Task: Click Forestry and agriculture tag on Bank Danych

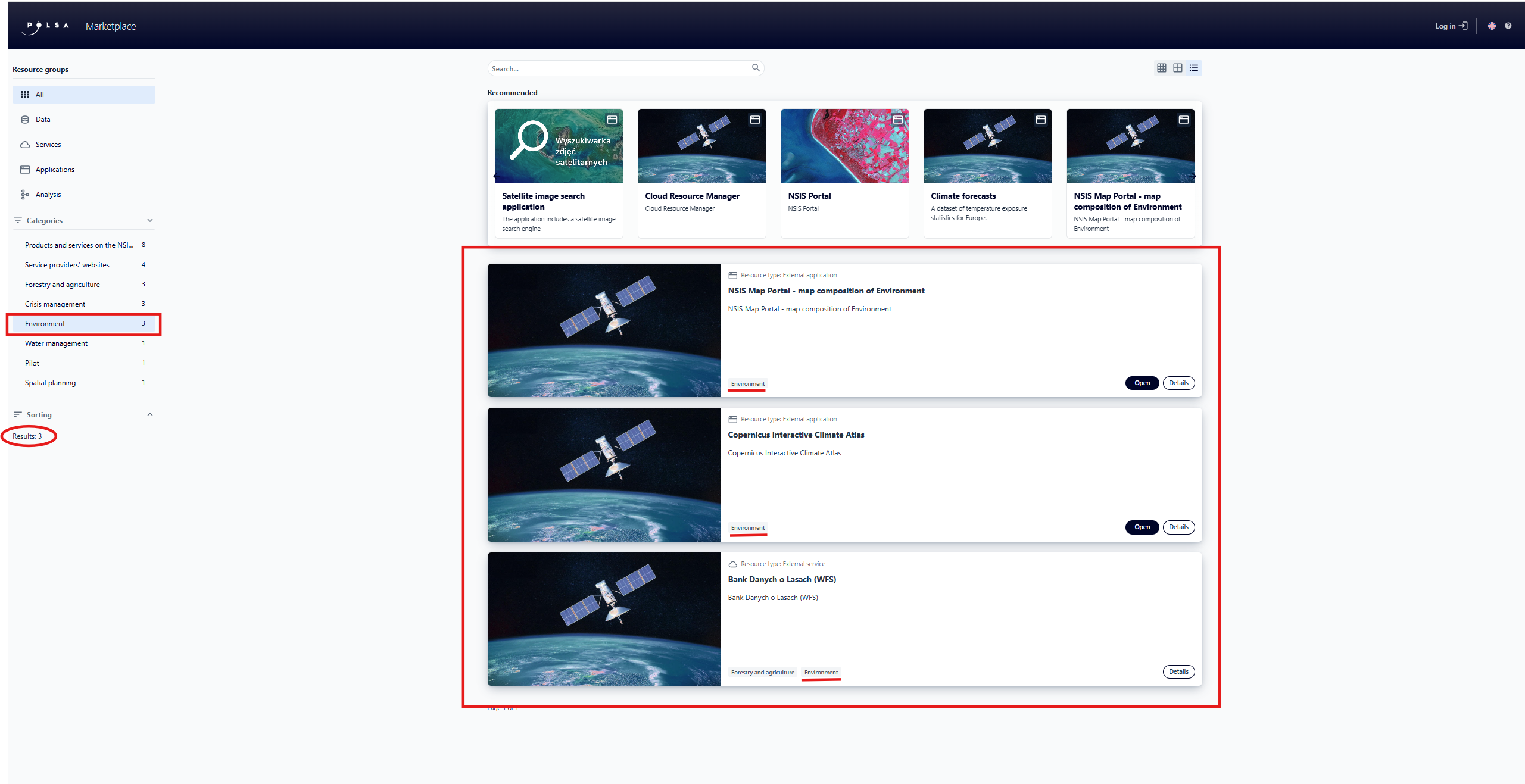Action: click(x=763, y=673)
